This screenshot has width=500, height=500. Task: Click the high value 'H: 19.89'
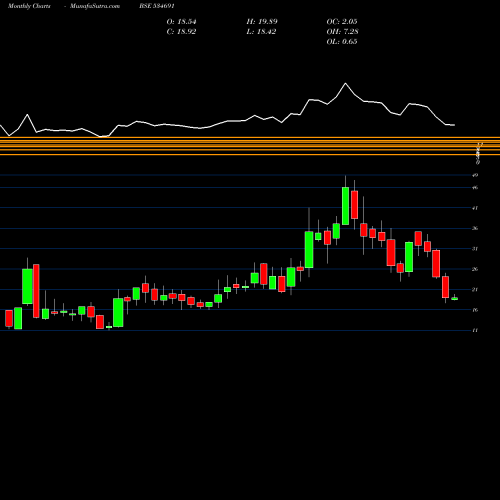(262, 22)
